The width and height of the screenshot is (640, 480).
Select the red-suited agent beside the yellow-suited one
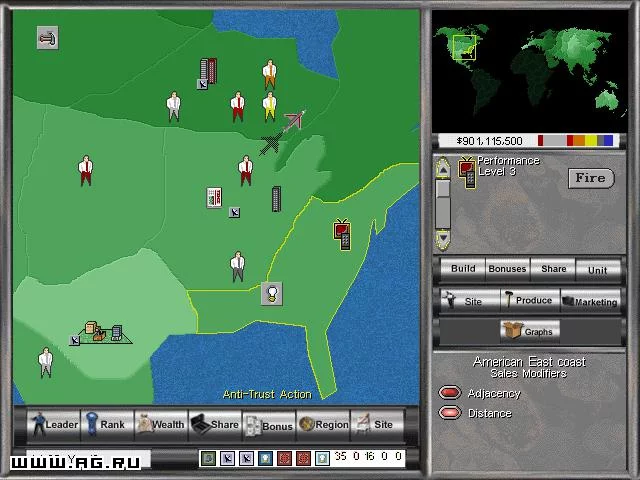coord(238,107)
